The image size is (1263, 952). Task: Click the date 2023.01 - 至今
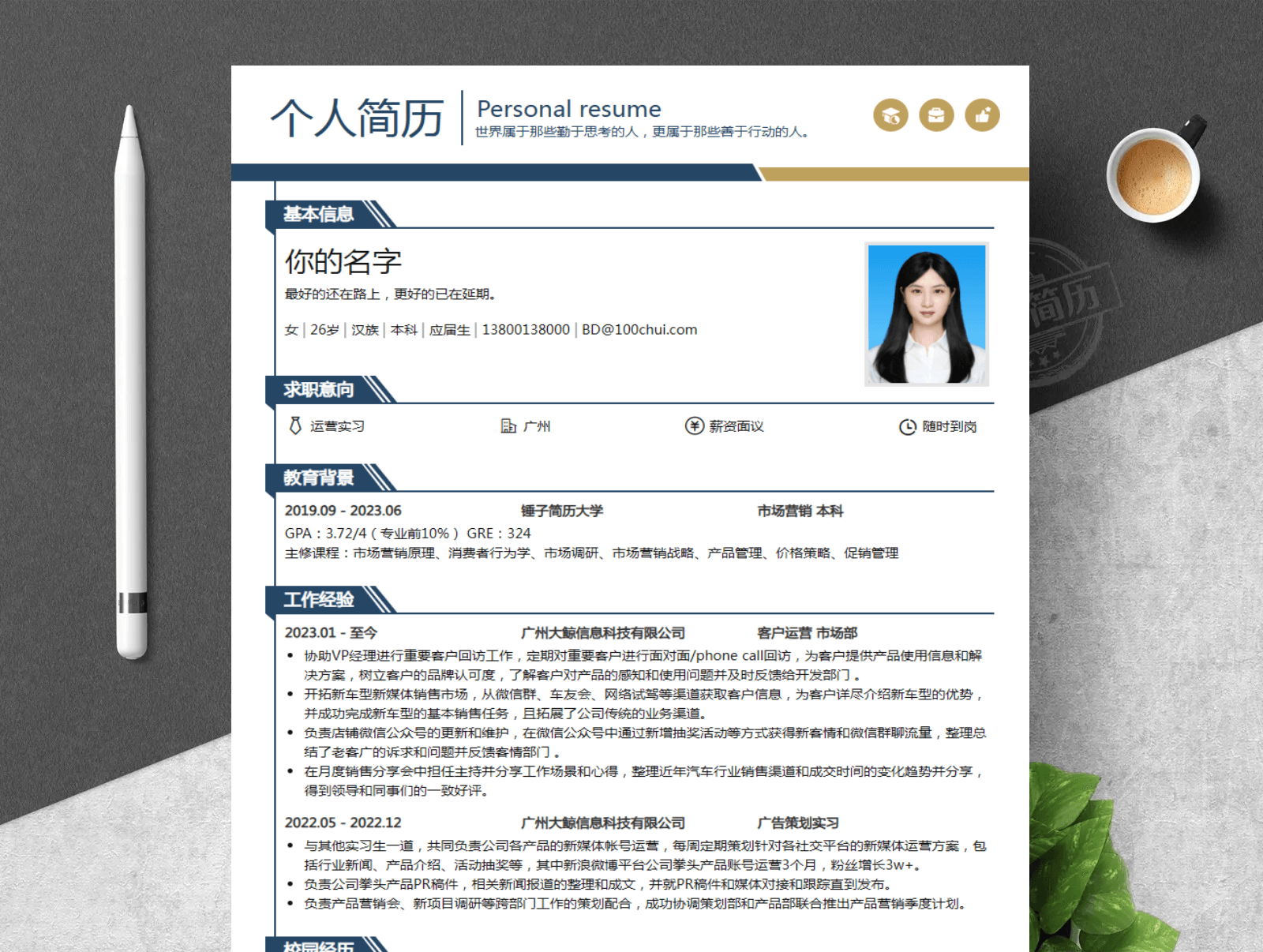(x=331, y=633)
